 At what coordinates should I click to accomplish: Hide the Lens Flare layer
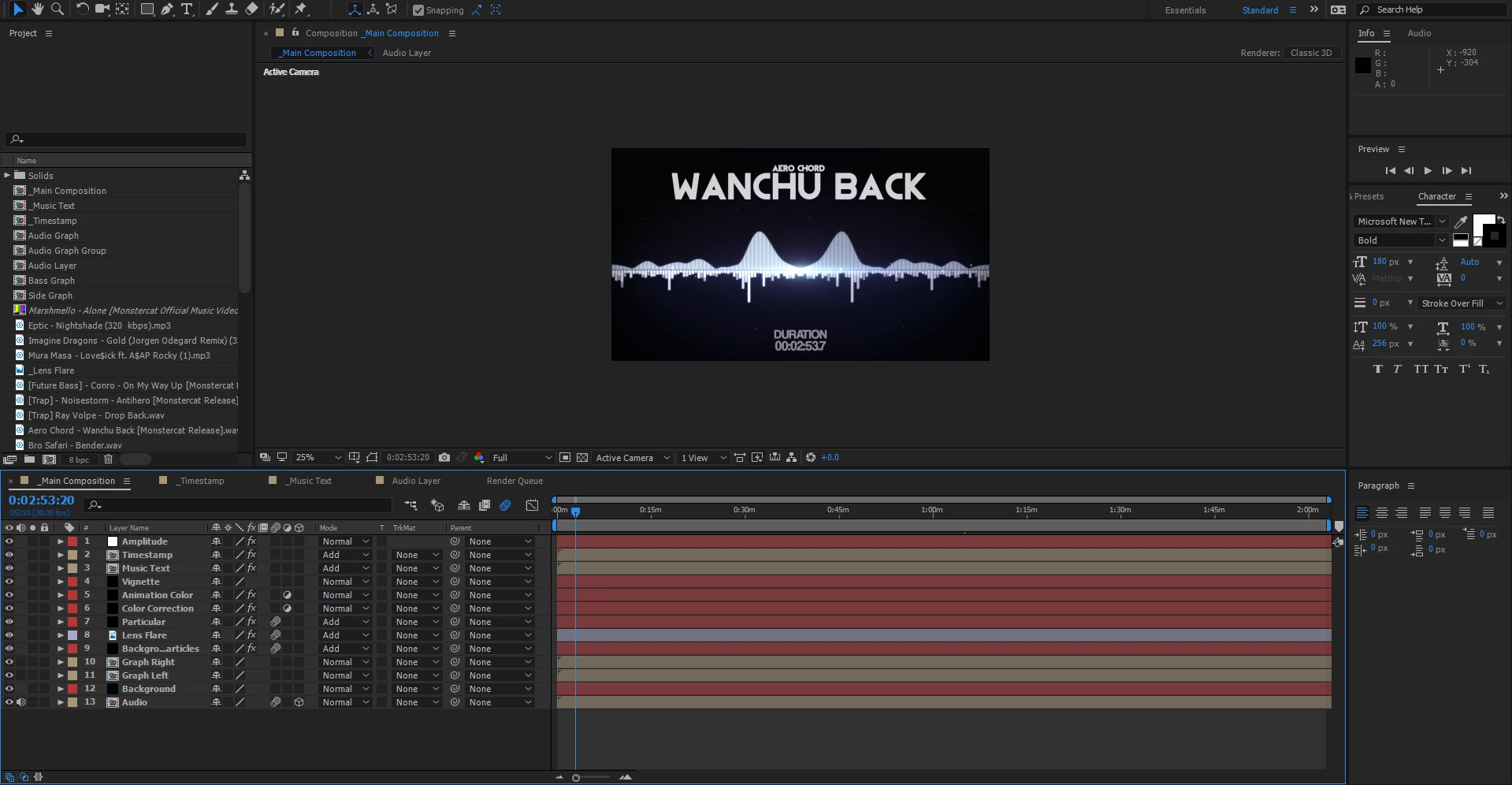coord(9,635)
